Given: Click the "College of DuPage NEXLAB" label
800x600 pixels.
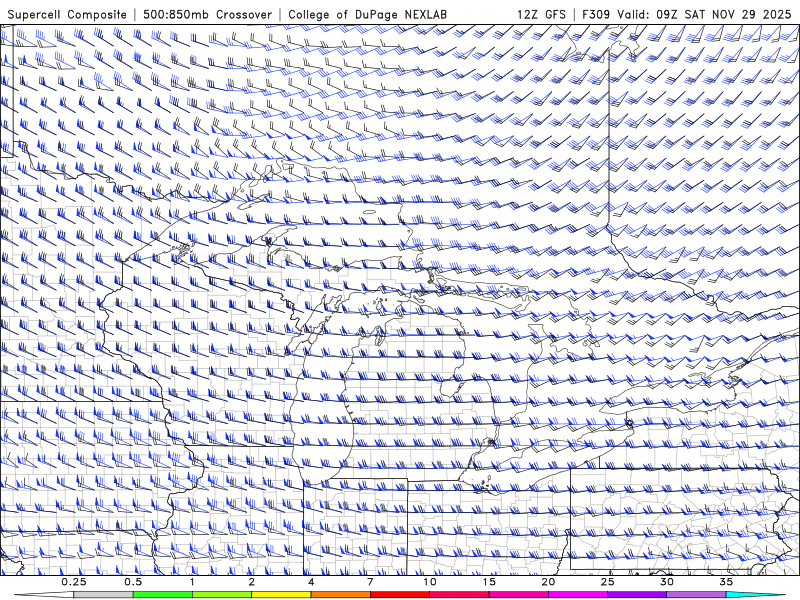Looking at the screenshot, I should pos(367,14).
